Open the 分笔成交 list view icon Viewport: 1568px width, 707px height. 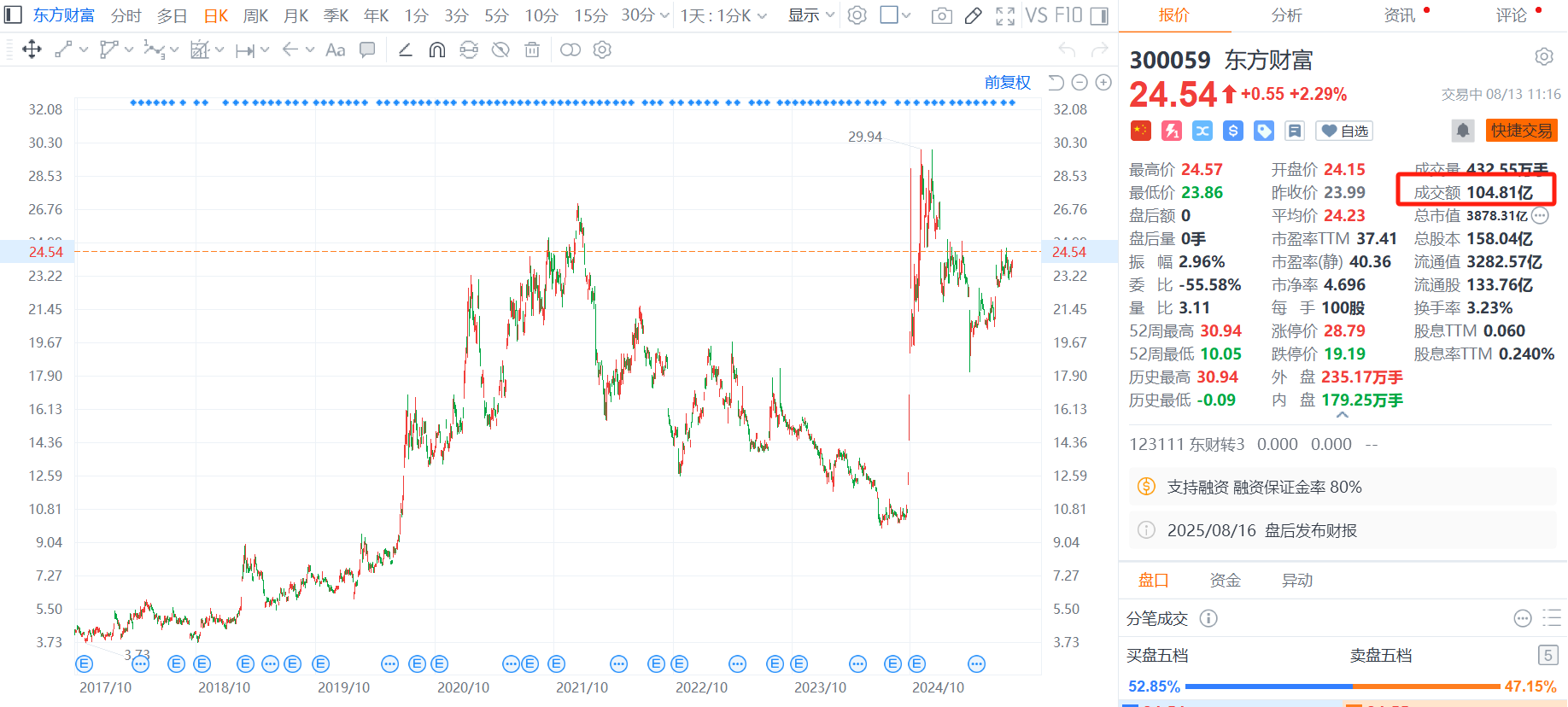coord(1552,618)
